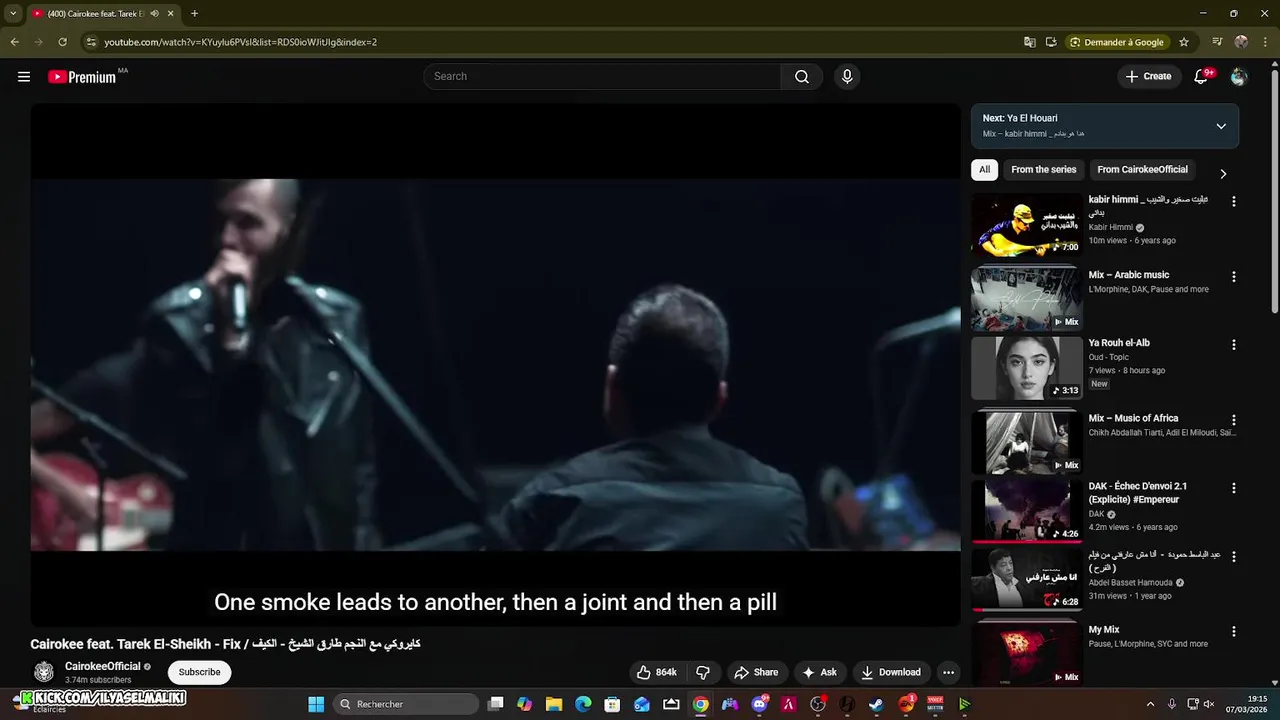Reload the page in browser toolbar
The height and width of the screenshot is (720, 1280).
(62, 42)
